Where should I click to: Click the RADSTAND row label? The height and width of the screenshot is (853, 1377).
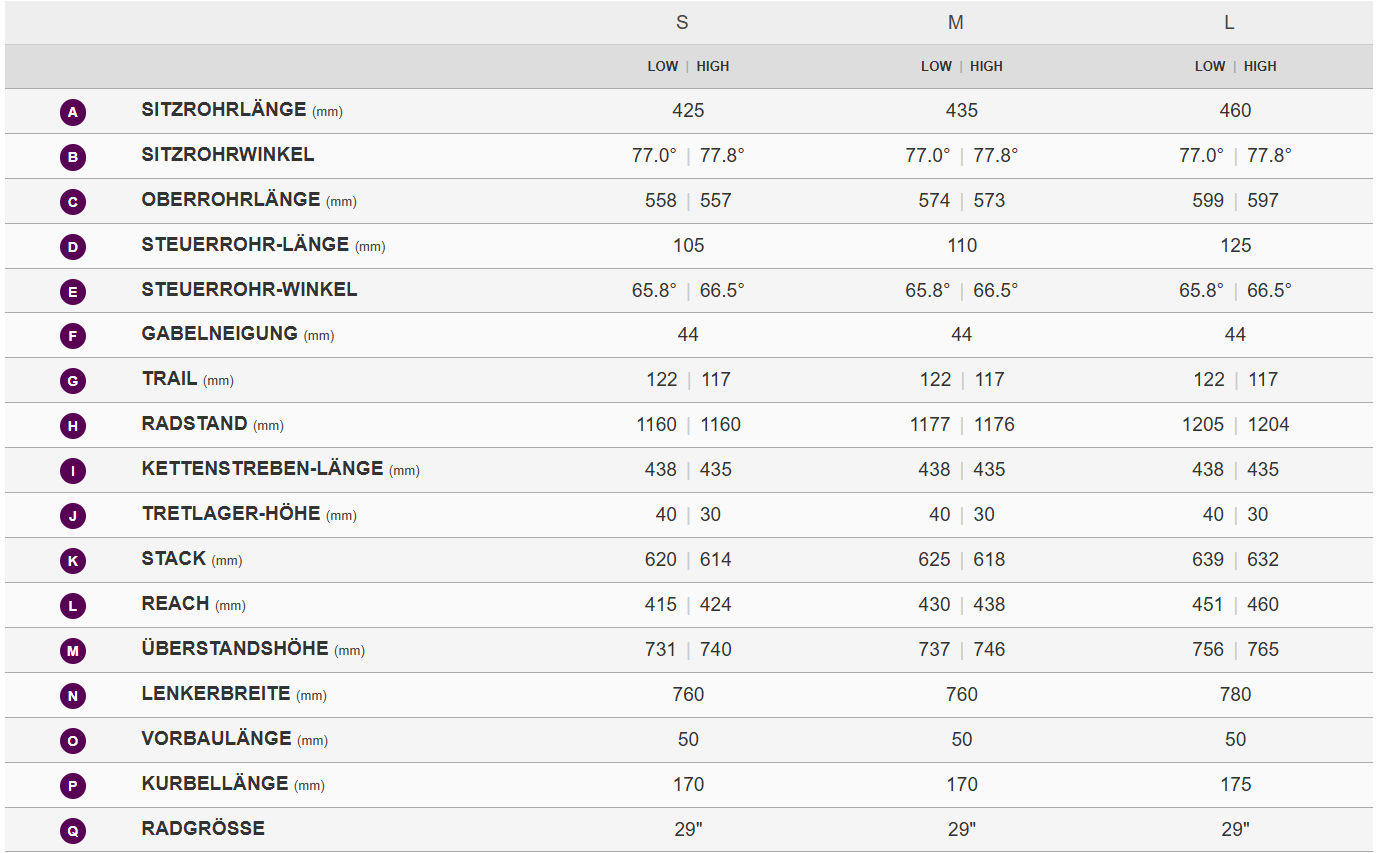[x=194, y=424]
